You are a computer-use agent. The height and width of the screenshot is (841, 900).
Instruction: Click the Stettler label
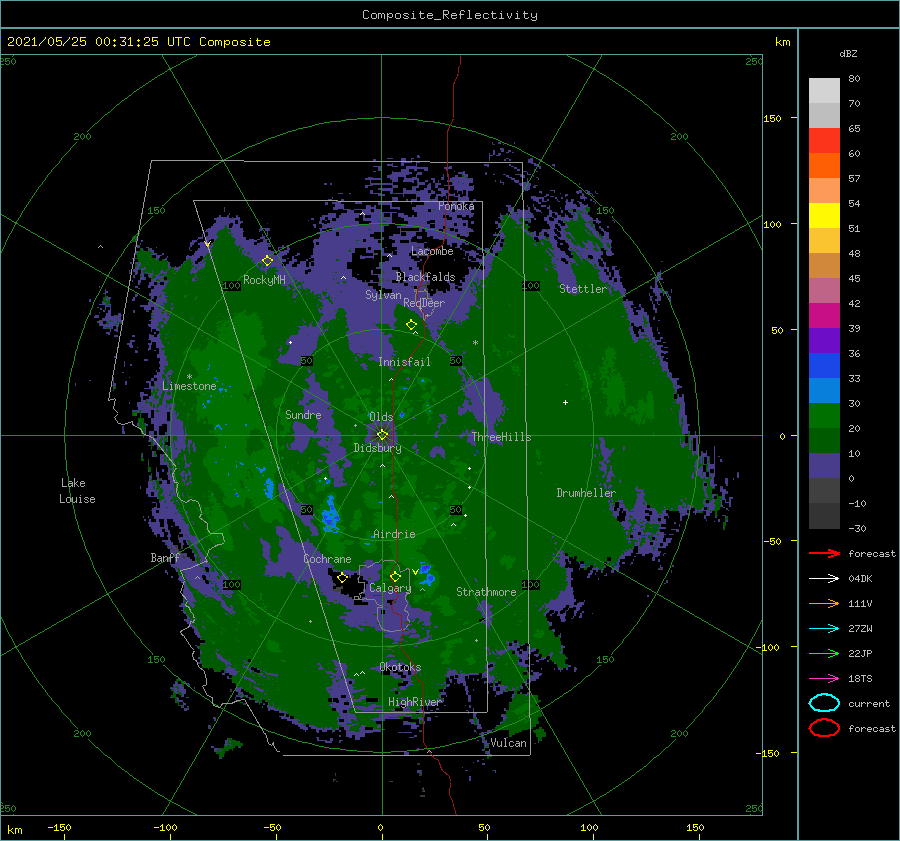click(x=583, y=289)
